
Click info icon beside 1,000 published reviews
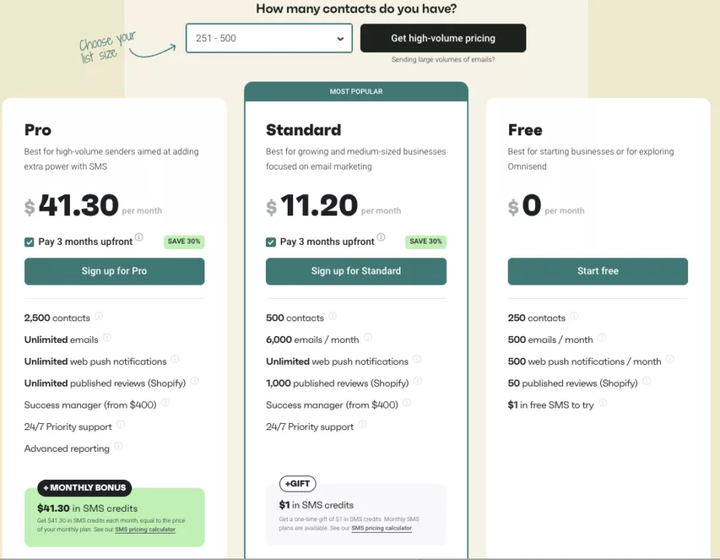pos(417,381)
